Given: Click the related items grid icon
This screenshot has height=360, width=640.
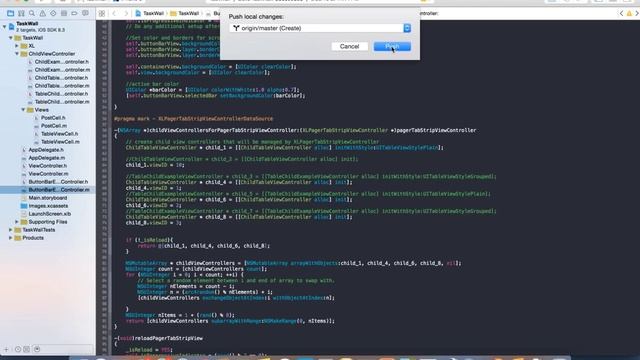Looking at the screenshot, I should pyautogui.click(x=102, y=13).
